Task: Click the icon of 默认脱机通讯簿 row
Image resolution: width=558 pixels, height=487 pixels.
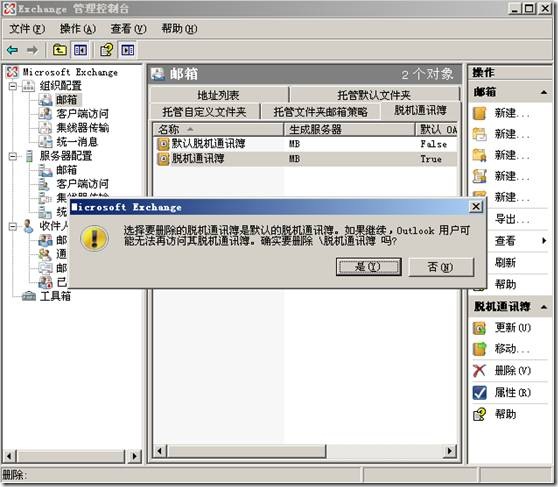Action: [163, 144]
